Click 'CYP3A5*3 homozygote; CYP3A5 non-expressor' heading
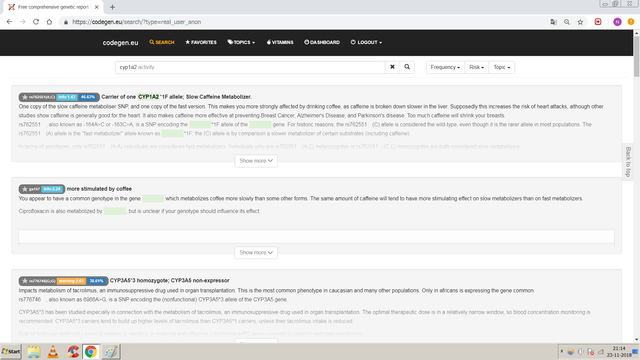The height and width of the screenshot is (360, 640). 169,281
